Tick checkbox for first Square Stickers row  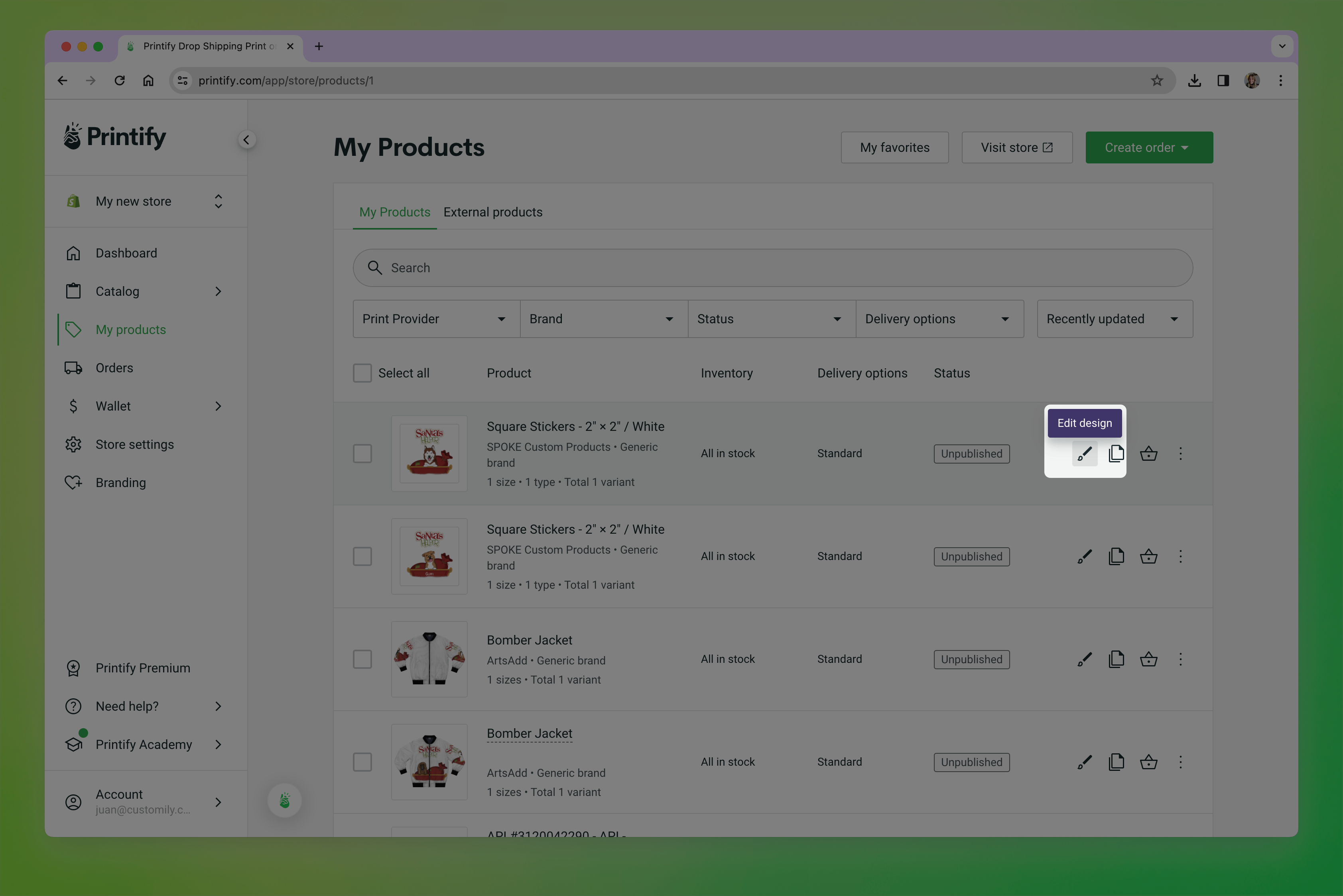[x=362, y=454]
